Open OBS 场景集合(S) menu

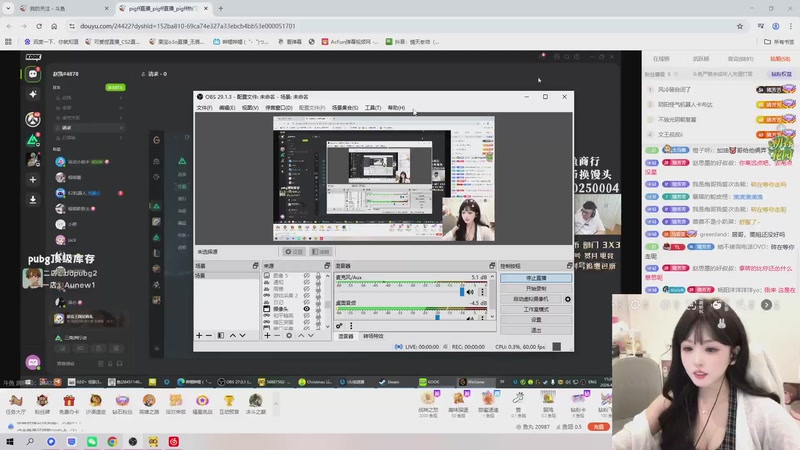(345, 108)
